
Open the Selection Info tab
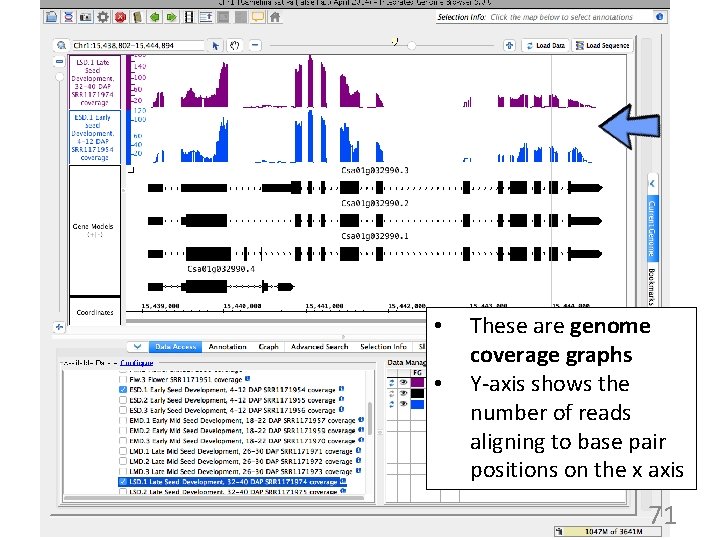point(383,347)
